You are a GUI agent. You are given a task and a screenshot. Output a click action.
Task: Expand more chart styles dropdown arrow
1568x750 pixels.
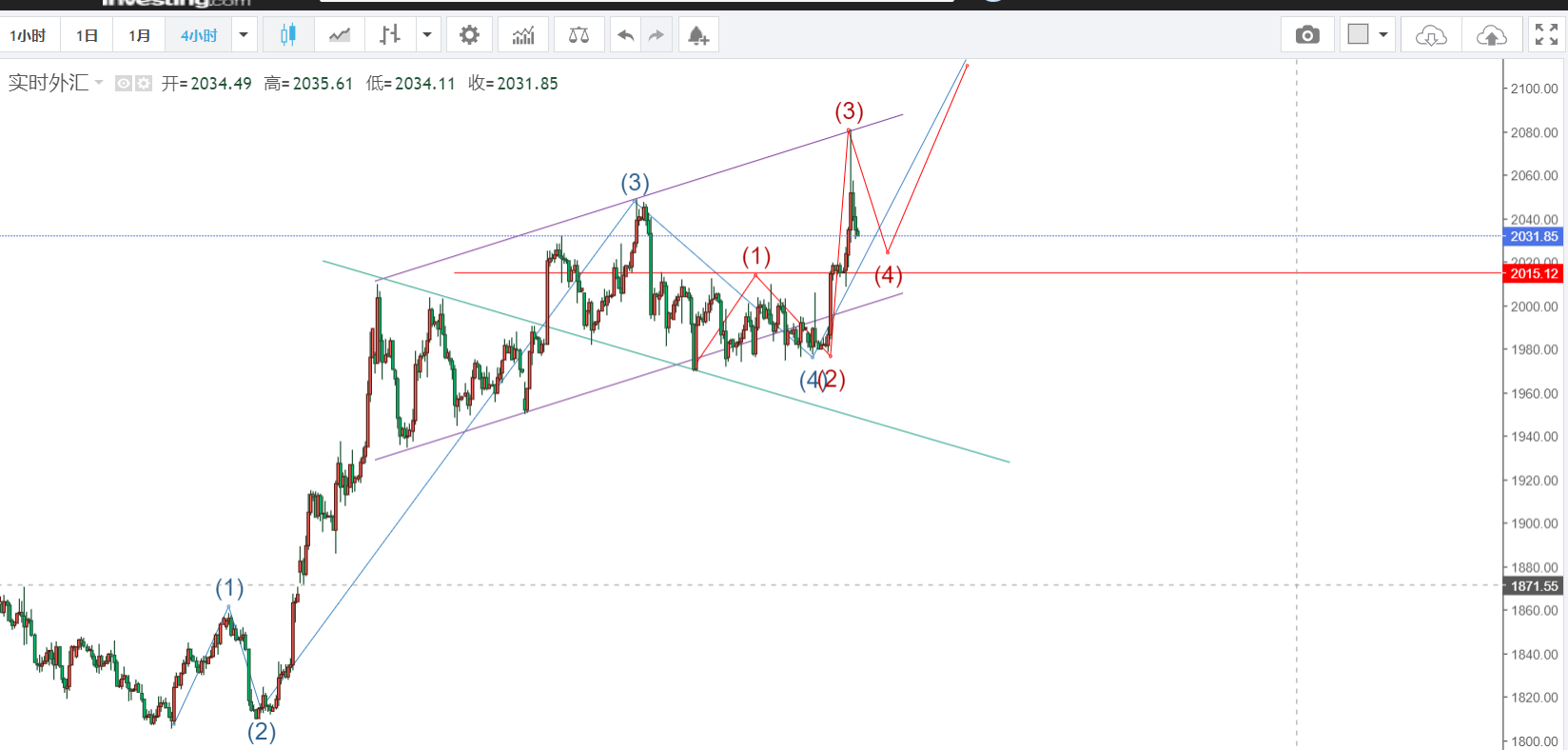pos(427,35)
